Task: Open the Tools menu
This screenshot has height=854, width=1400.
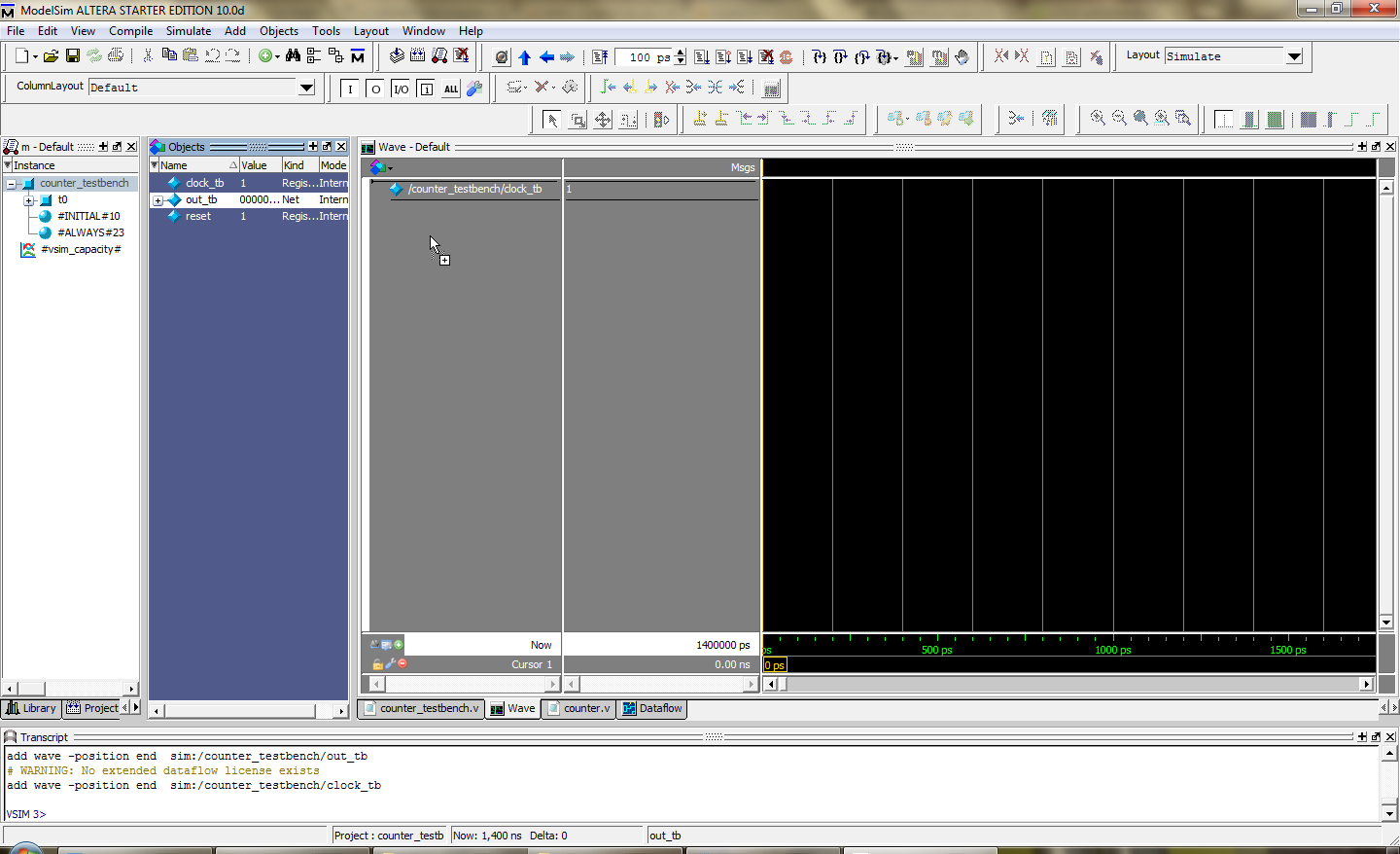Action: pyautogui.click(x=326, y=31)
